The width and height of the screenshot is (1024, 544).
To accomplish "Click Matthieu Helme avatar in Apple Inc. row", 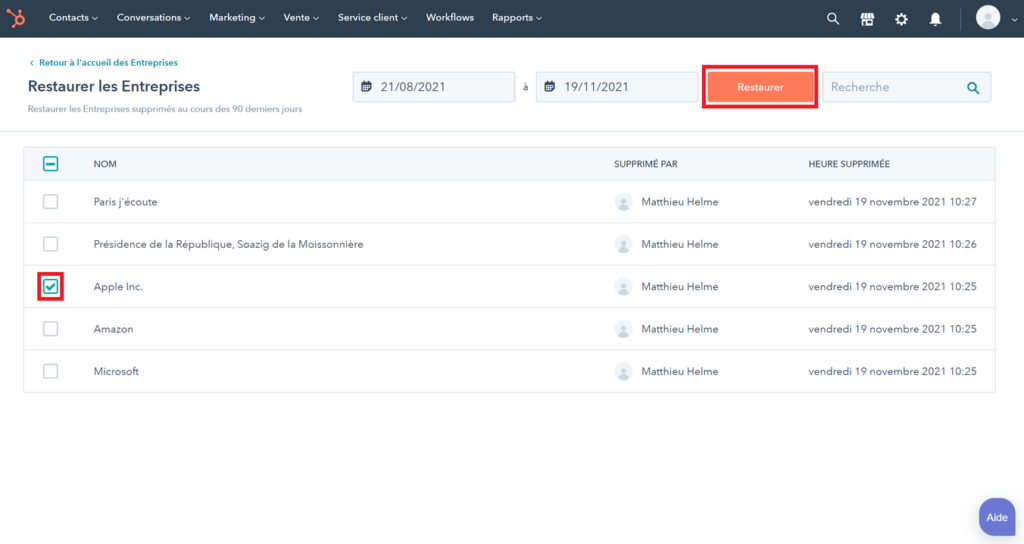I will coord(623,287).
